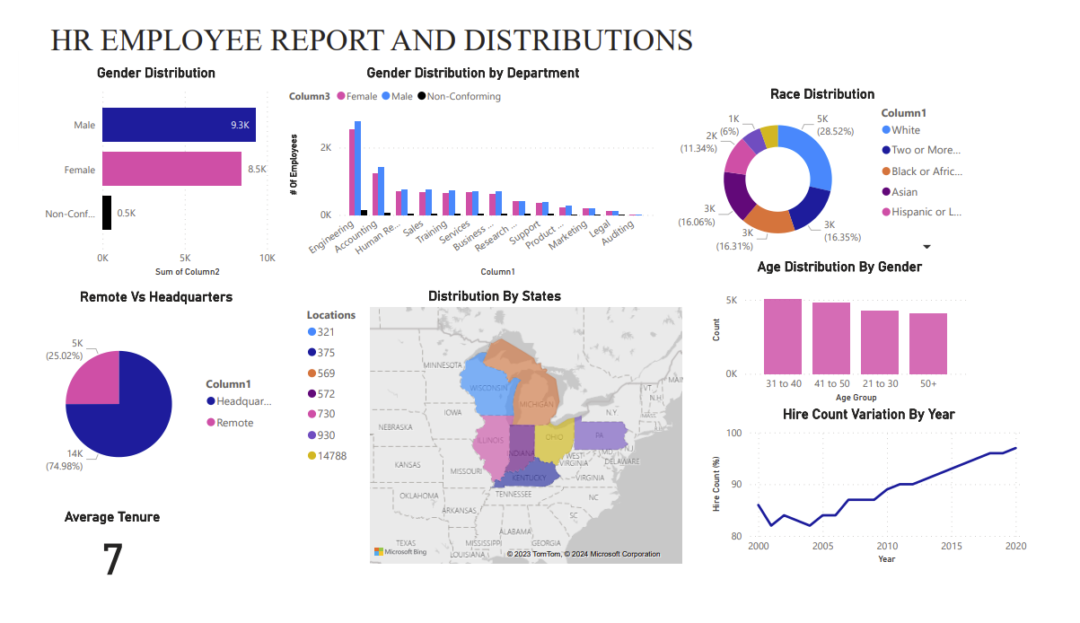
Task: Select the 50+ age group bar
Action: (x=927, y=343)
